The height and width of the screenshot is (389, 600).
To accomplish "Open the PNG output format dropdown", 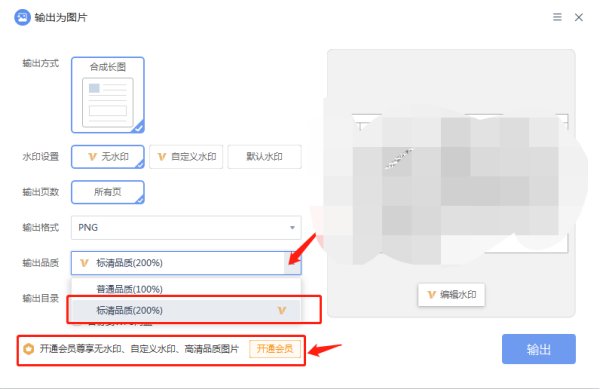I will click(186, 228).
